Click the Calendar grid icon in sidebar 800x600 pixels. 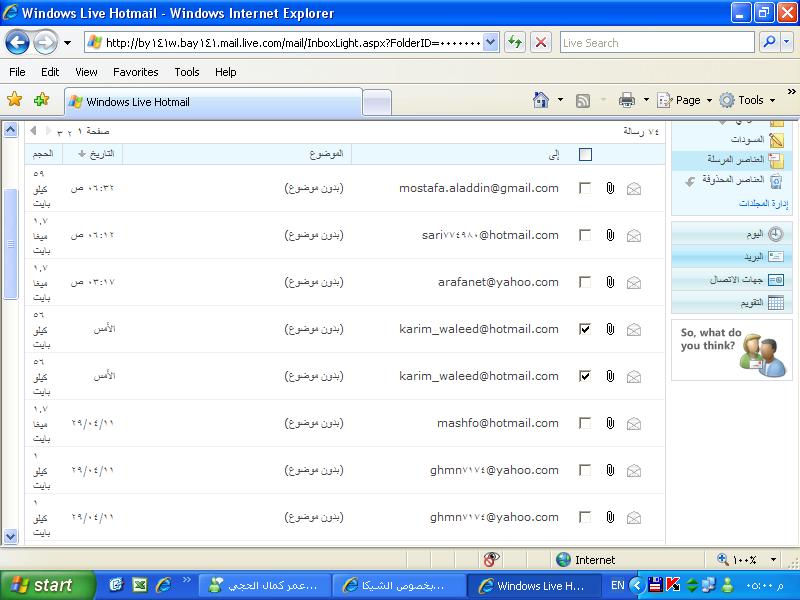coord(776,303)
